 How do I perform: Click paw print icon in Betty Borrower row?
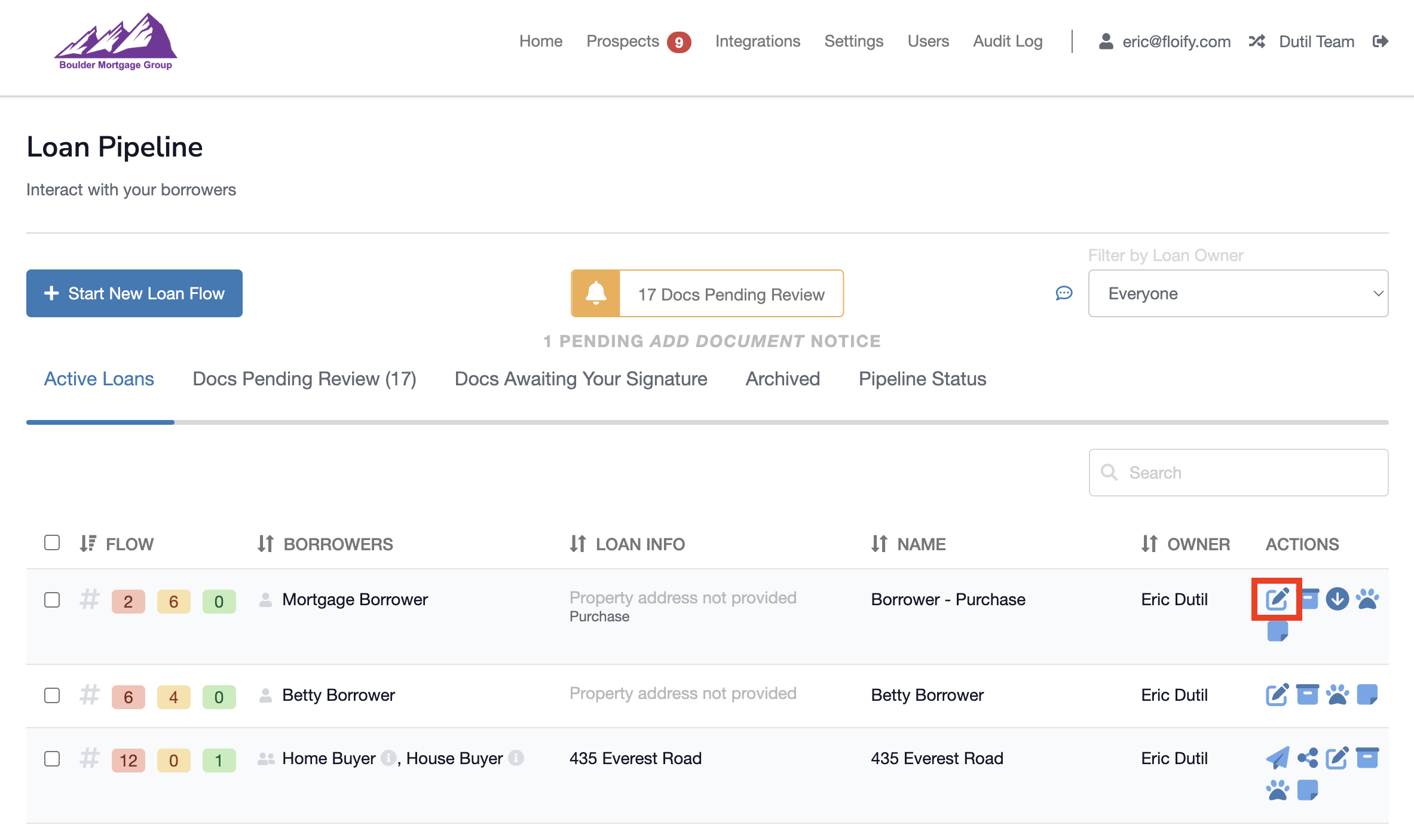(1337, 694)
